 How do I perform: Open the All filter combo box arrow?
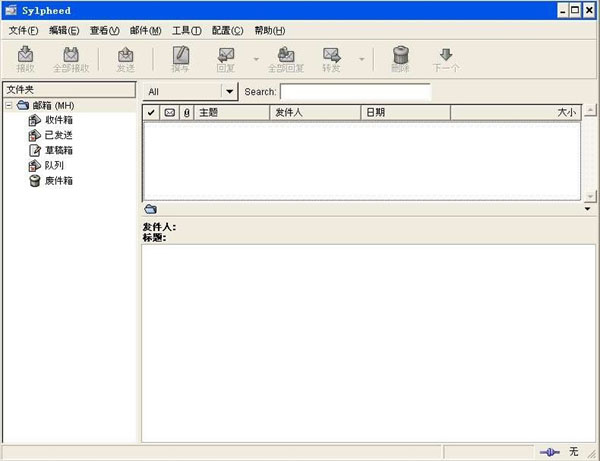coord(229,92)
